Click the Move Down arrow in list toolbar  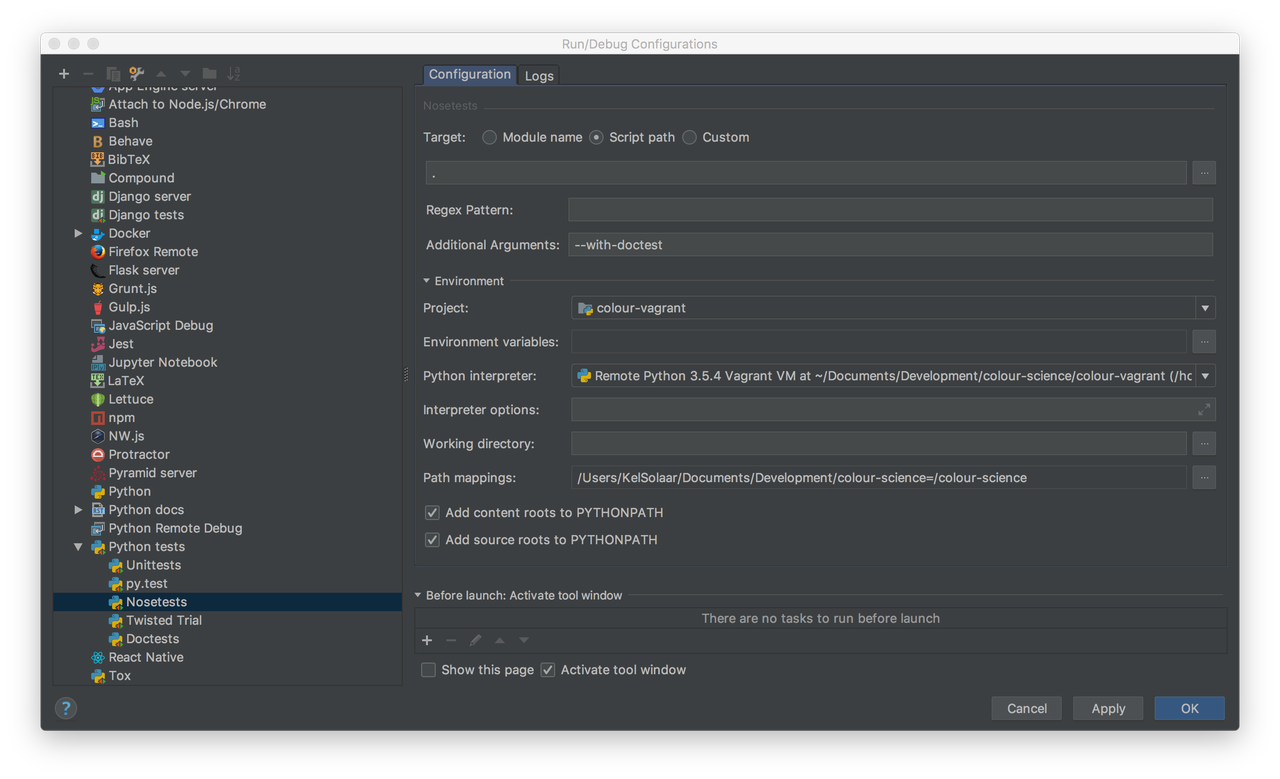tap(185, 74)
